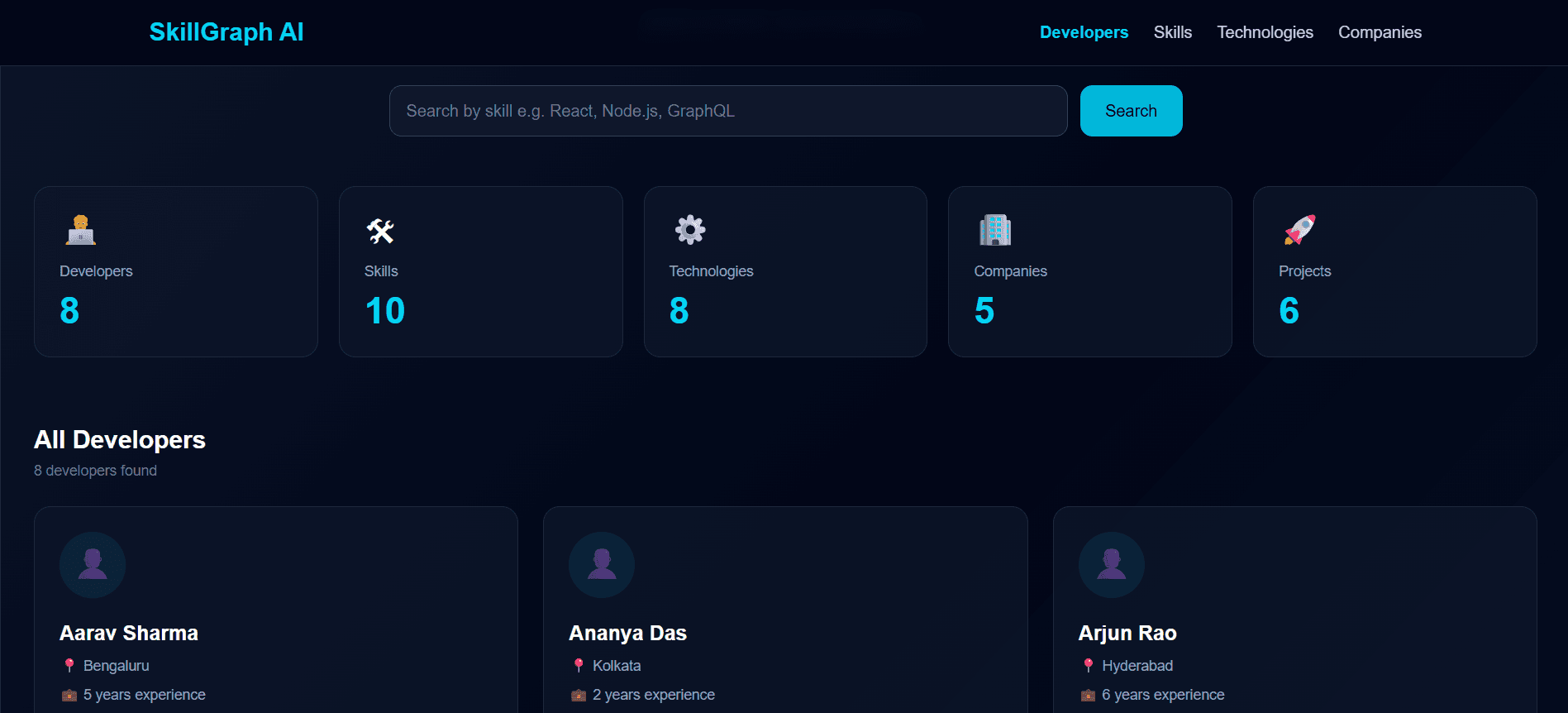Open Aarav Sharma developer name
The height and width of the screenshot is (713, 1568).
tap(129, 634)
